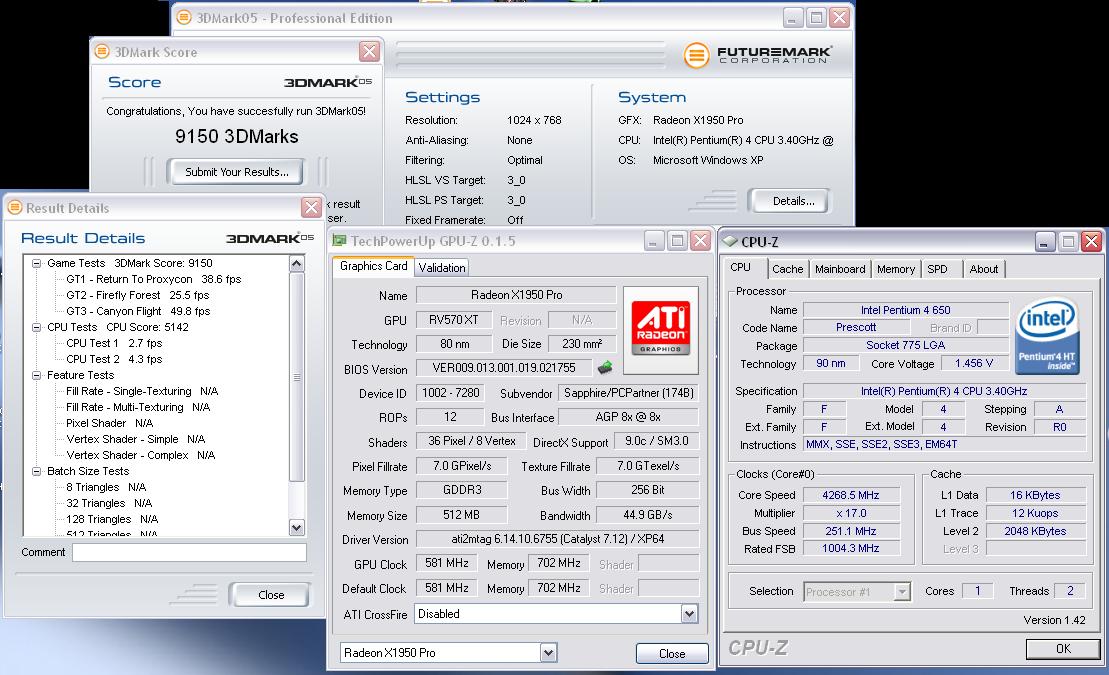
Task: Open the Cache tab in CPU-Z
Action: coord(787,269)
